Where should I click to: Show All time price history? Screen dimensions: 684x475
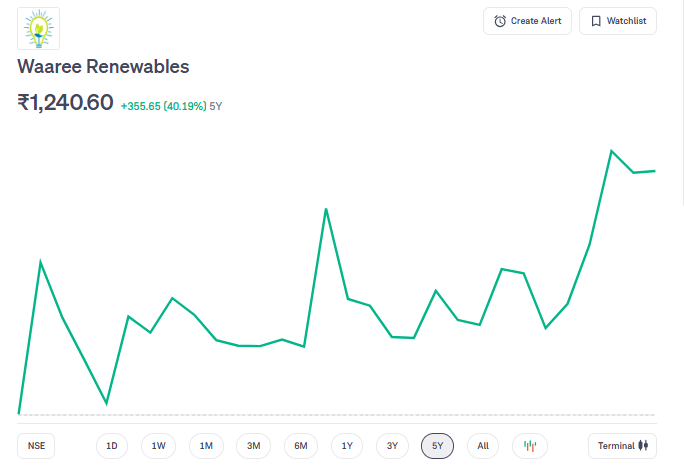coord(483,445)
